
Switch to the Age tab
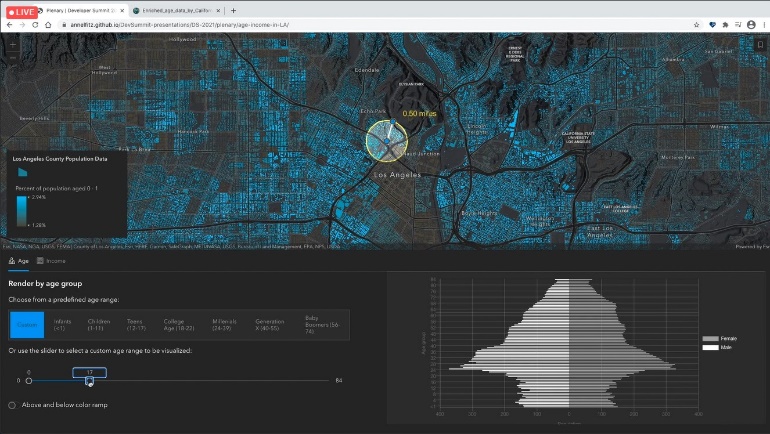point(19,261)
